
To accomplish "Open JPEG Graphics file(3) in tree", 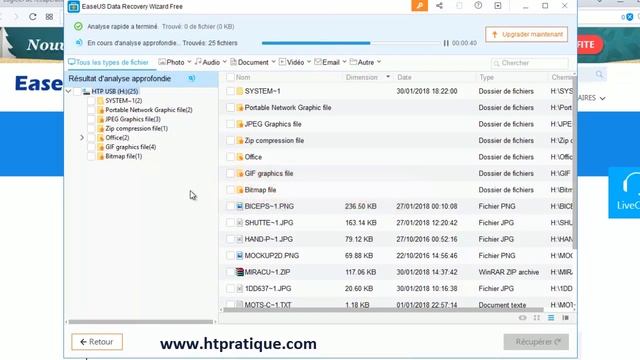I will 133,119.
